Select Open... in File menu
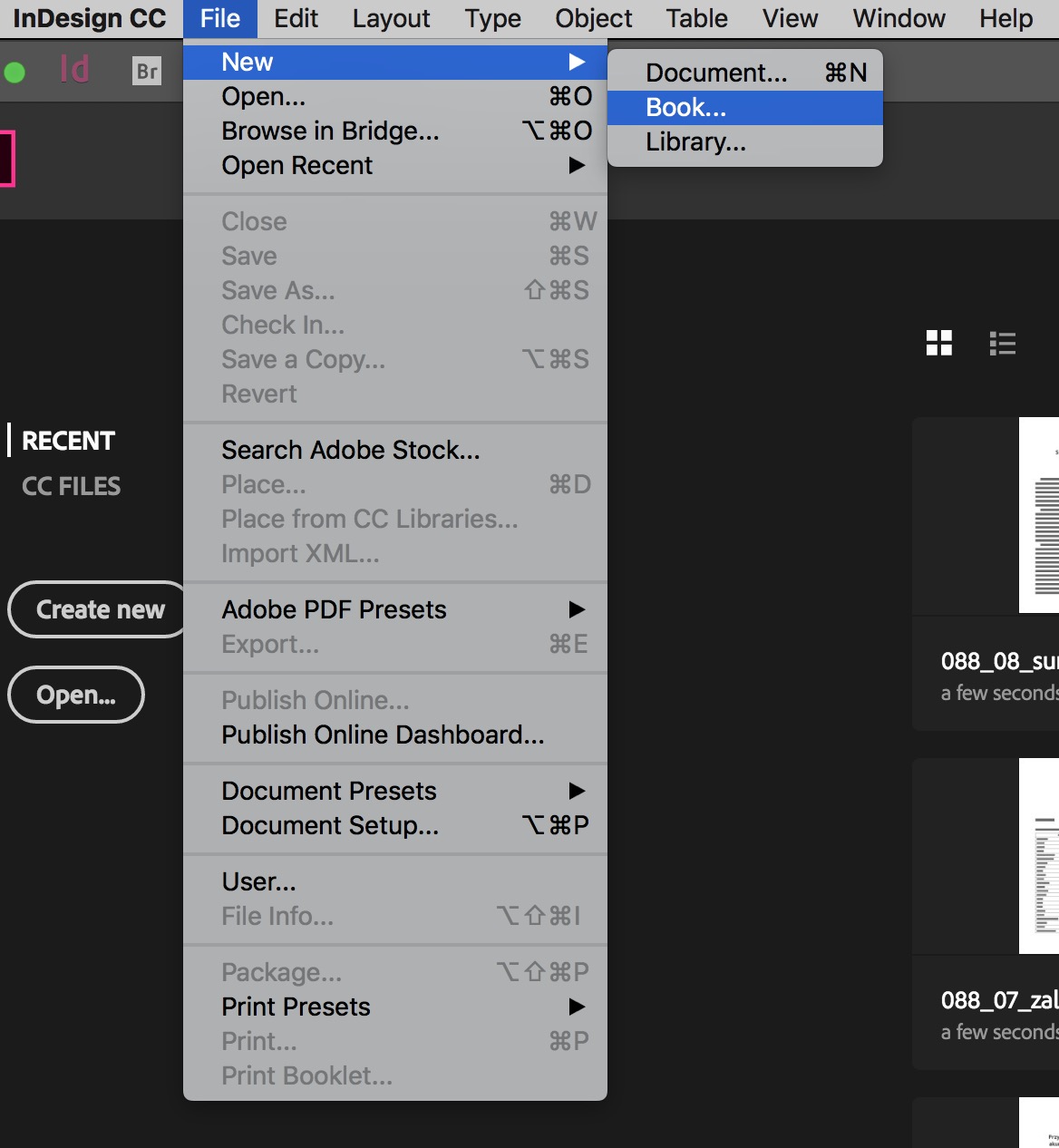 pyautogui.click(x=395, y=96)
